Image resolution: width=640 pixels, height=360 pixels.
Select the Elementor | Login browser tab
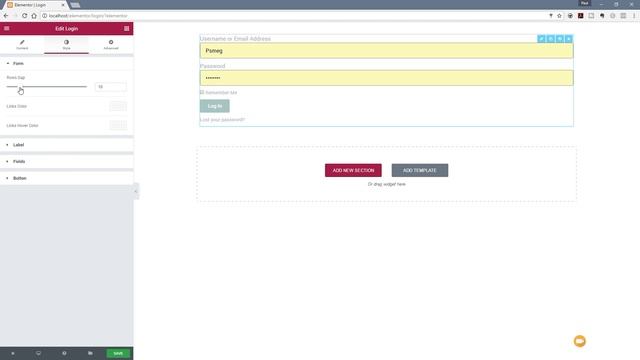pos(34,5)
